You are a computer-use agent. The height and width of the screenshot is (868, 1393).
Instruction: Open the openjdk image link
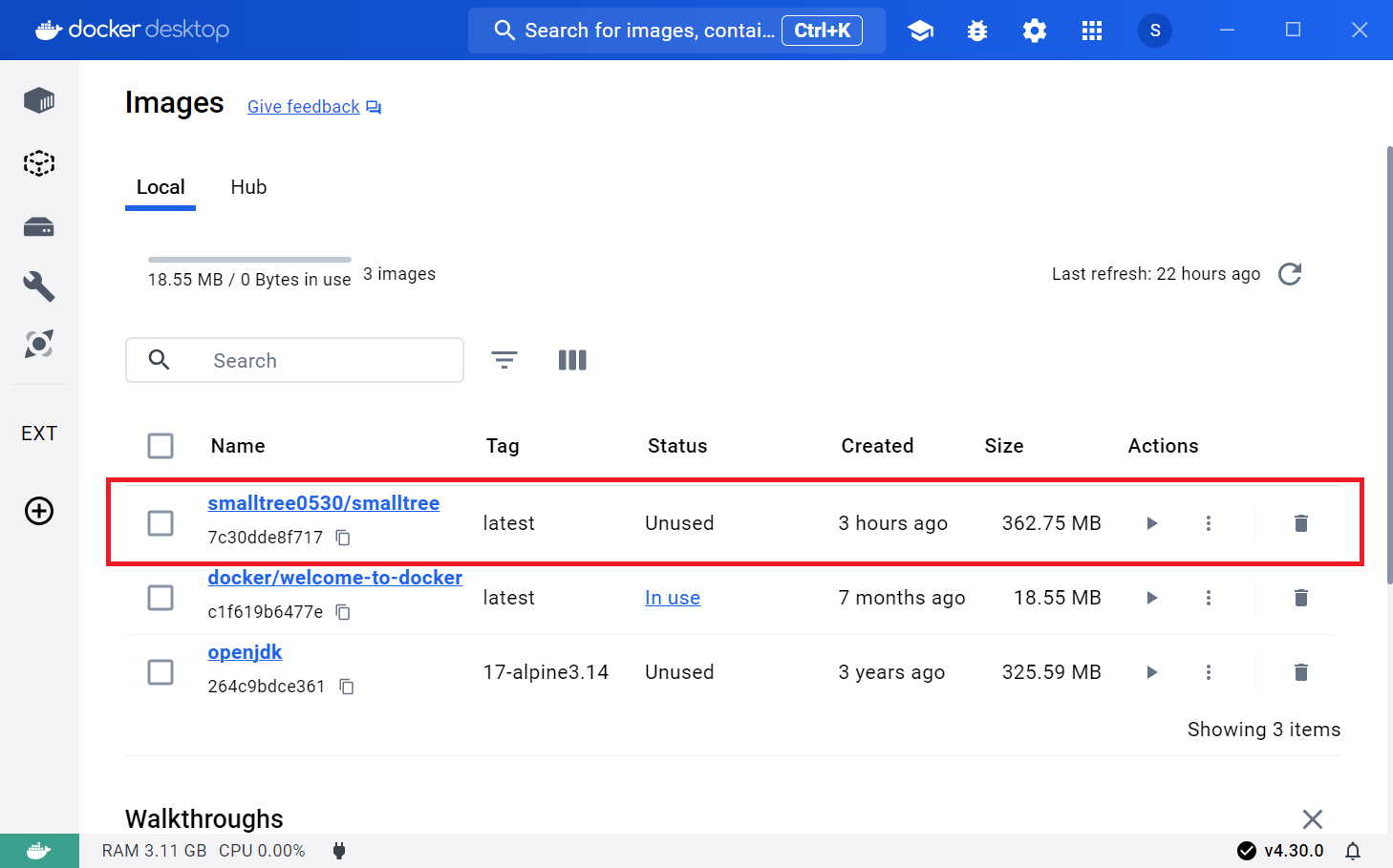coord(245,652)
